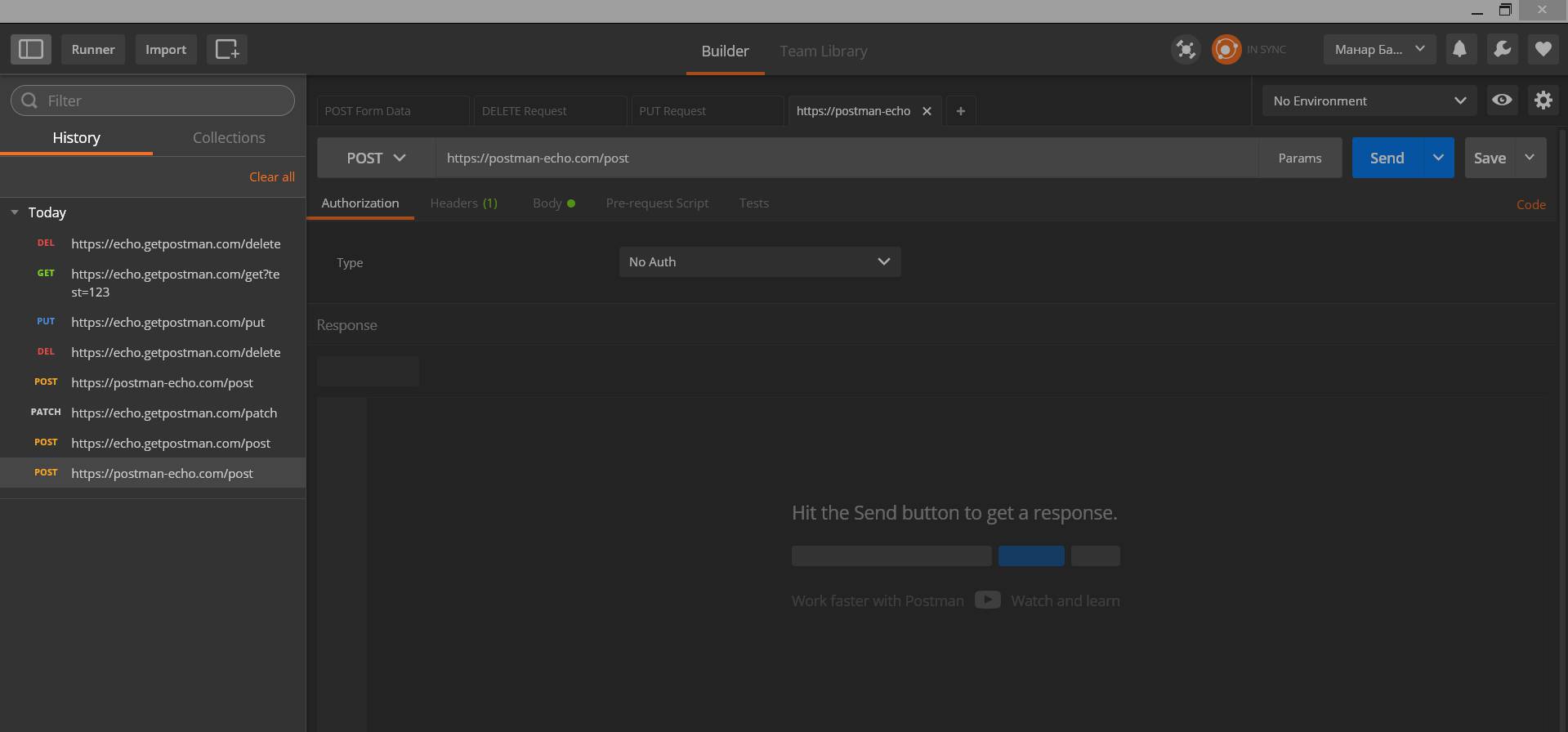Click the Save button
The image size is (1568, 732).
point(1490,158)
